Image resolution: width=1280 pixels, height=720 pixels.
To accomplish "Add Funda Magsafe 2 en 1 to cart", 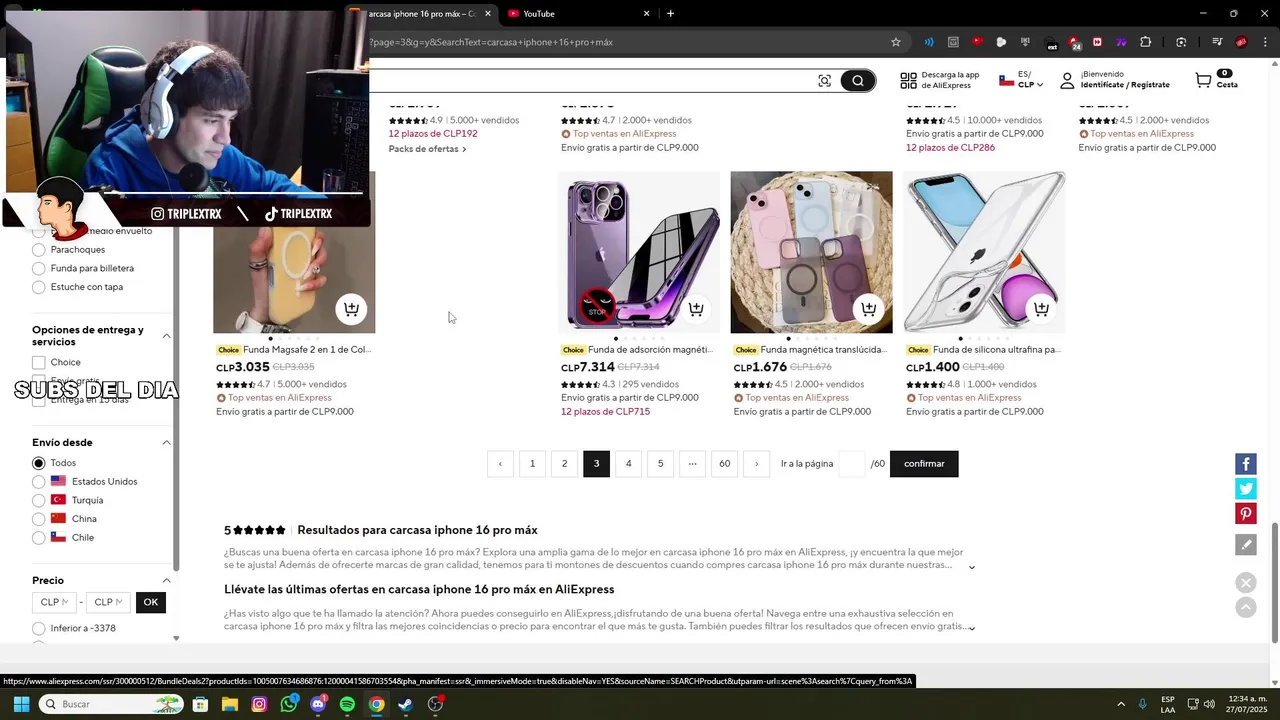I will pos(351,309).
